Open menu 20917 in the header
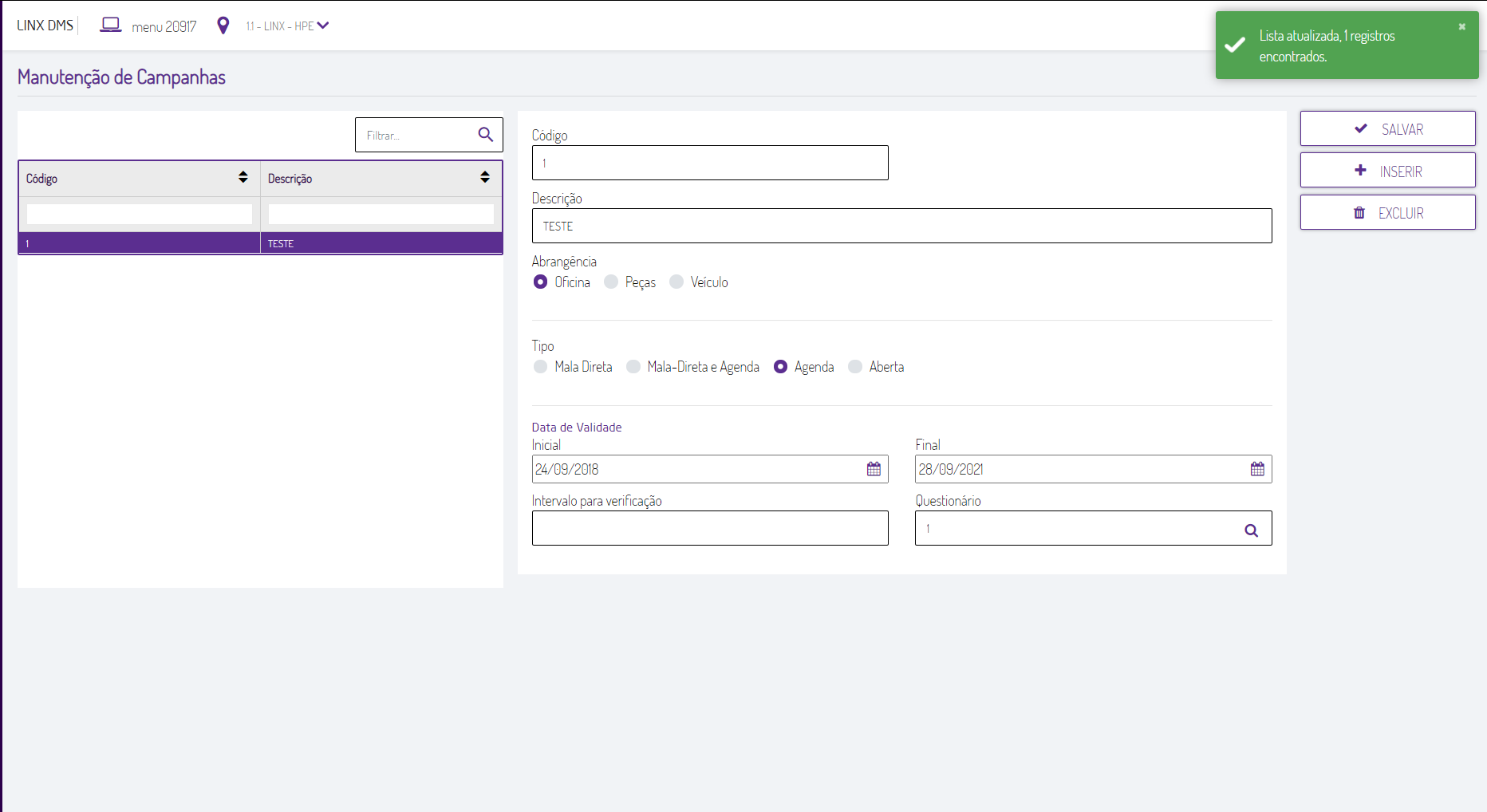 click(164, 27)
